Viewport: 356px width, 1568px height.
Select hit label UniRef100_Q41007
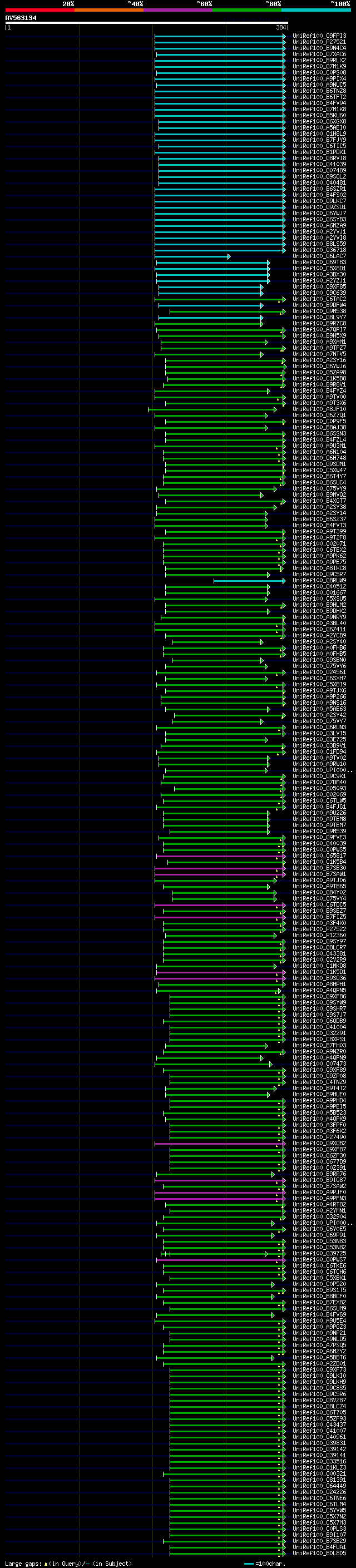tap(319, 1431)
